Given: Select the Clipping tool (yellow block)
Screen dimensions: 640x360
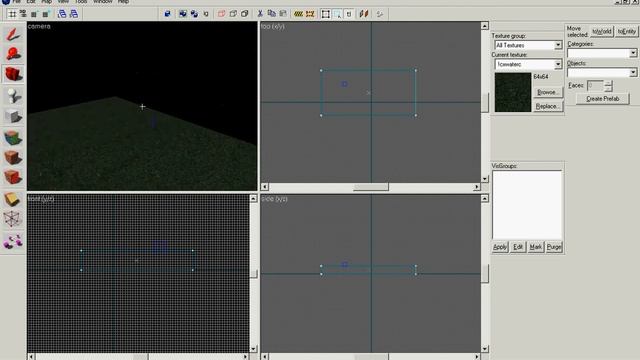Looking at the screenshot, I should (13, 199).
